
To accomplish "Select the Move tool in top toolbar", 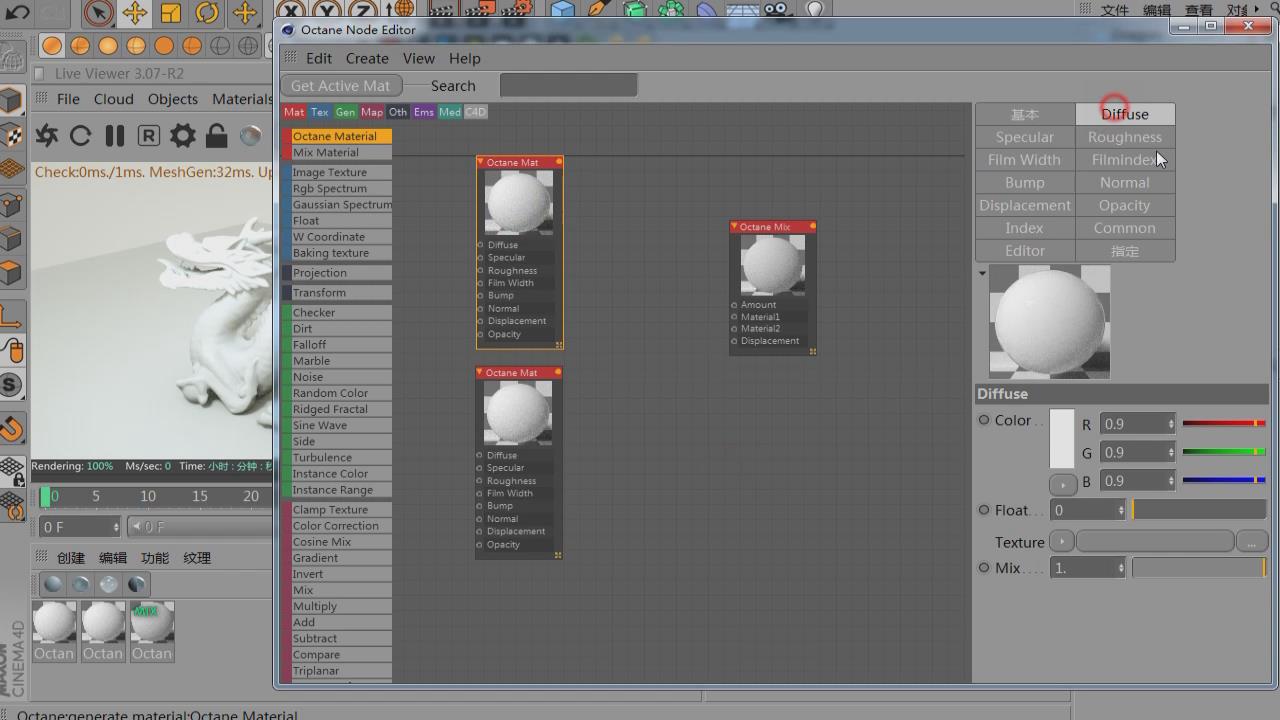I will (x=135, y=13).
